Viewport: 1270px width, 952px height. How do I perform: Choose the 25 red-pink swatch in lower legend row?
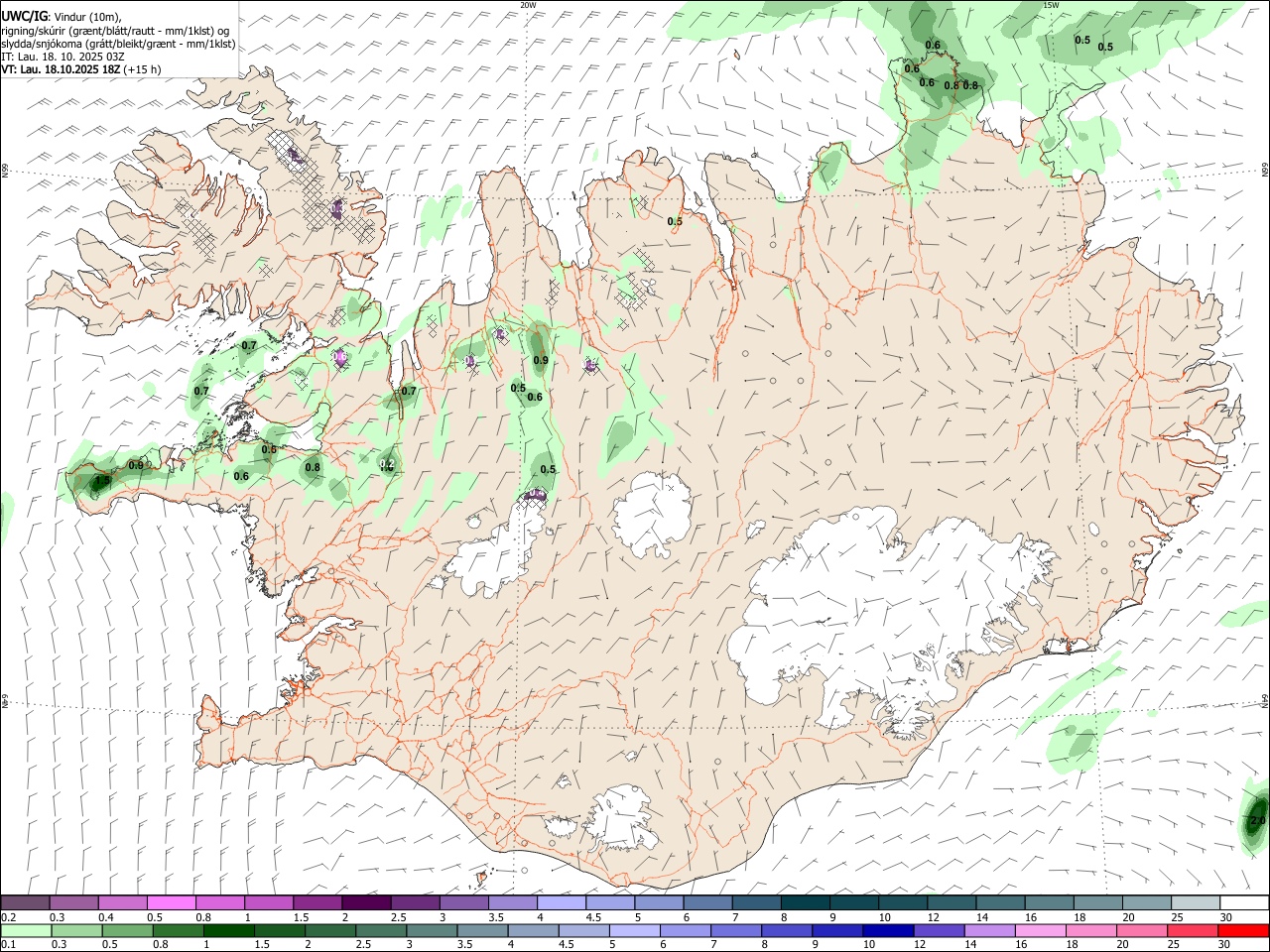tap(1192, 930)
